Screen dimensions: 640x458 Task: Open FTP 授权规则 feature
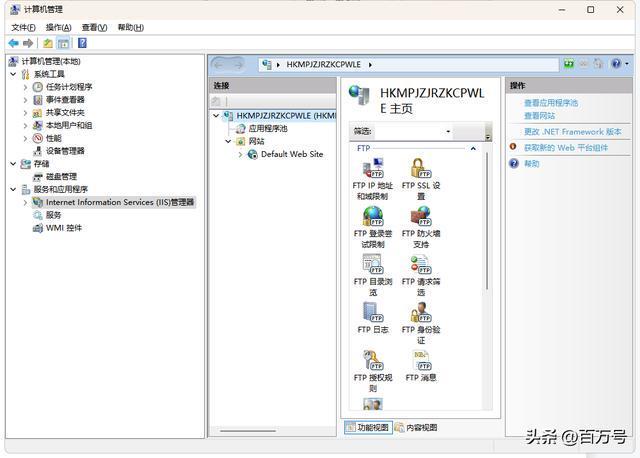coord(373,371)
